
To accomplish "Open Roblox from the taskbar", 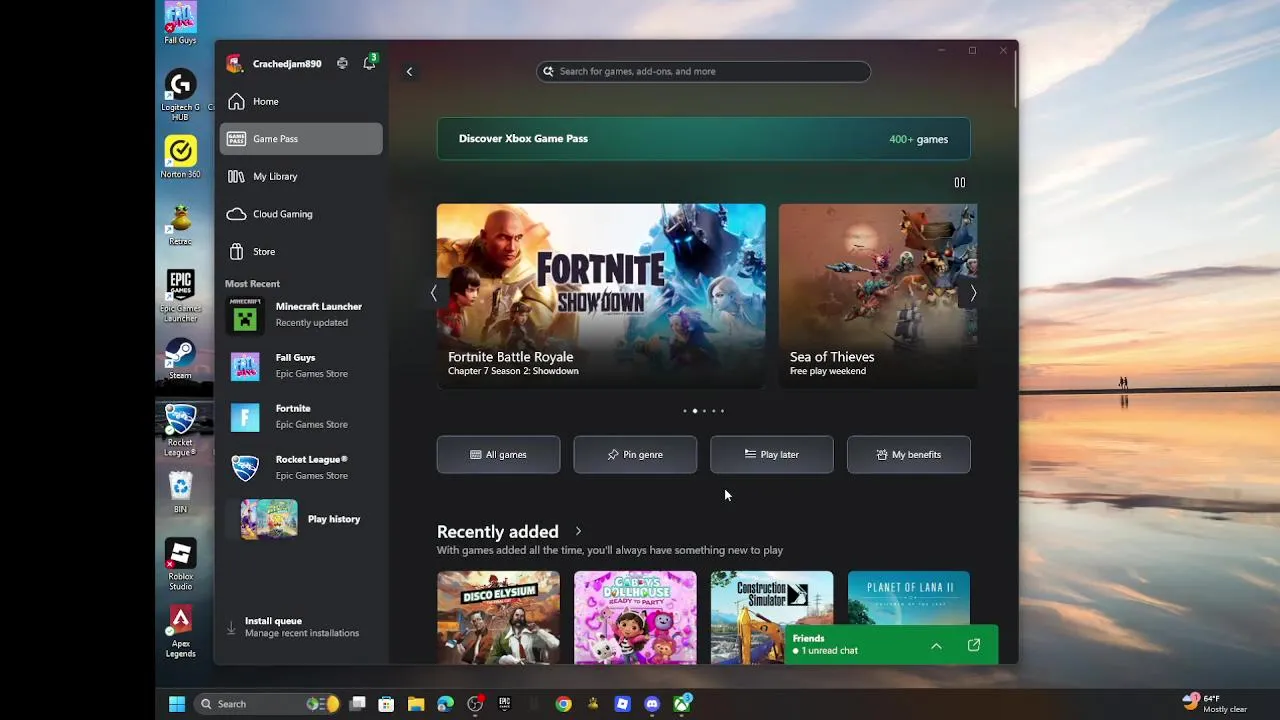I will [623, 704].
